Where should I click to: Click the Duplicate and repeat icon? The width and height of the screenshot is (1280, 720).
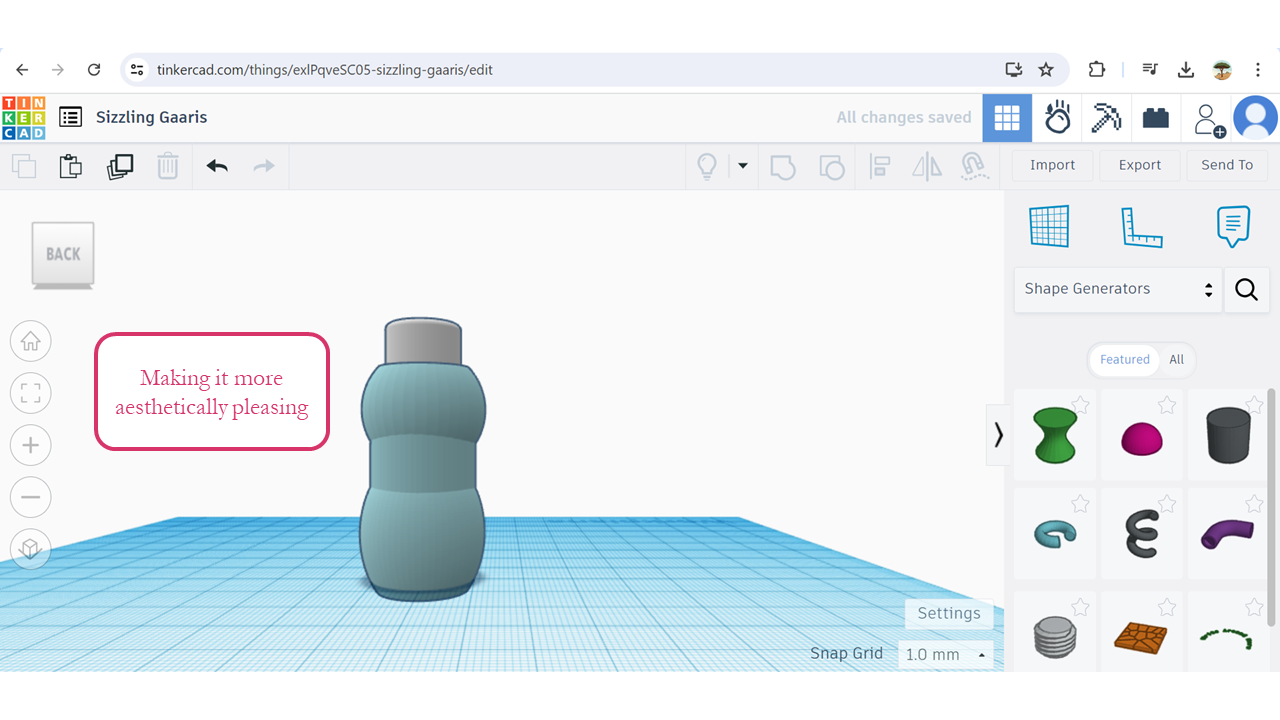pyautogui.click(x=120, y=166)
